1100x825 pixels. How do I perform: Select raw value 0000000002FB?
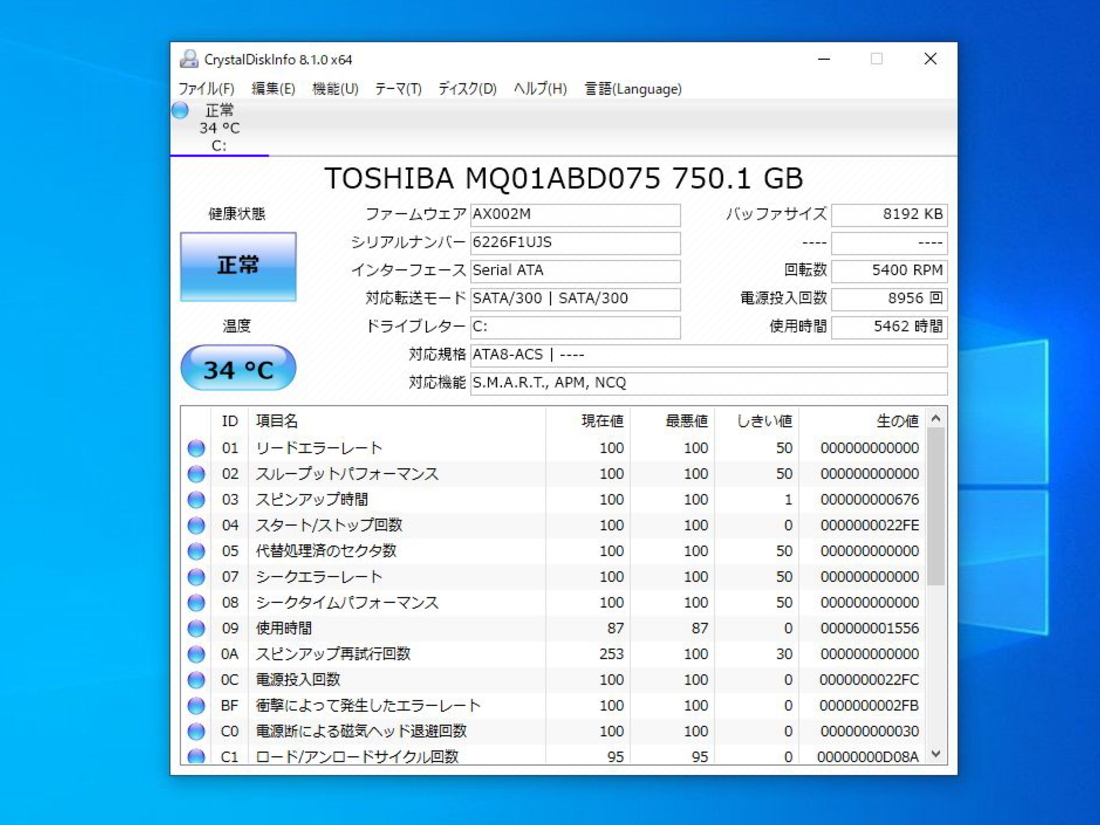(869, 706)
